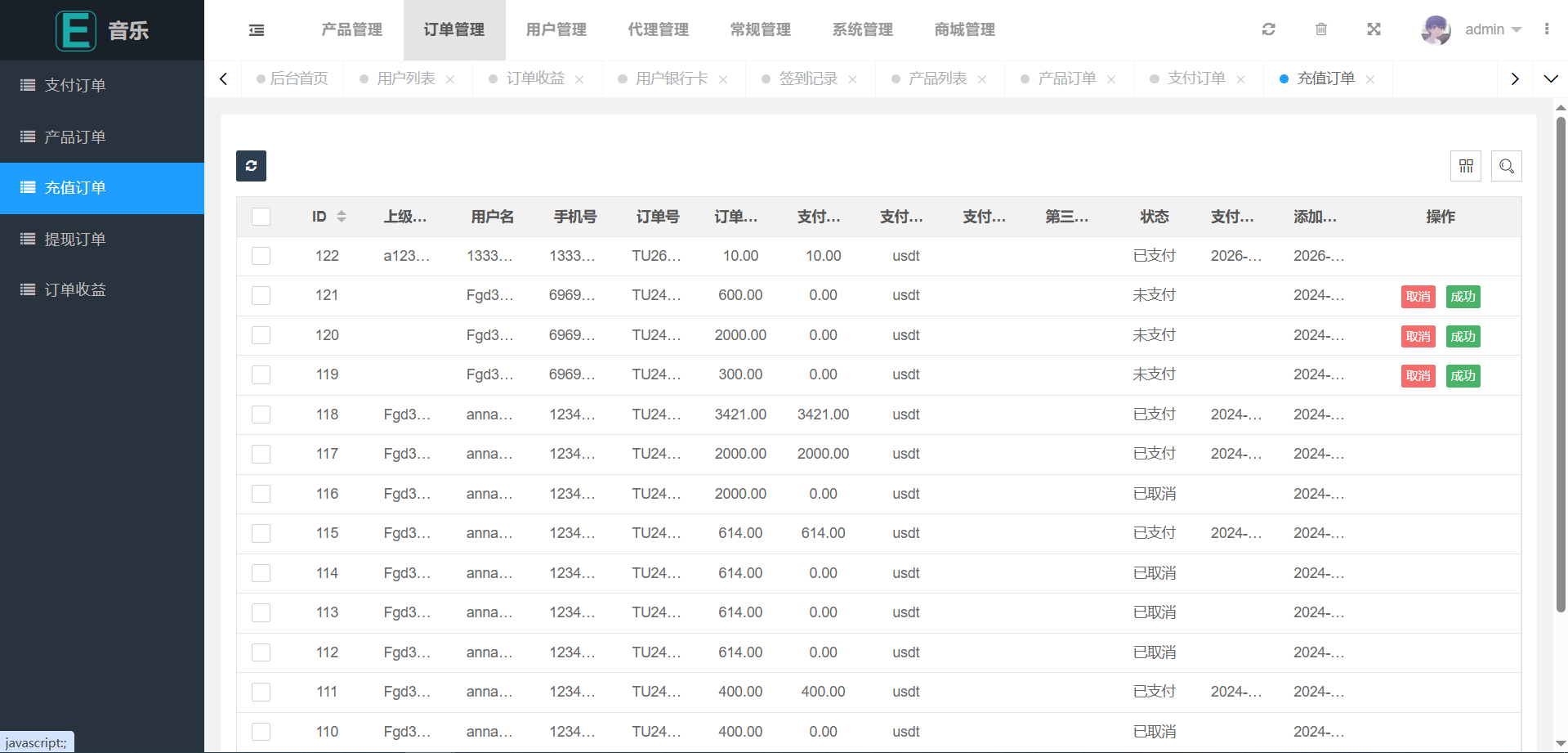Expand the tab list dropdown chevron

tap(1550, 78)
